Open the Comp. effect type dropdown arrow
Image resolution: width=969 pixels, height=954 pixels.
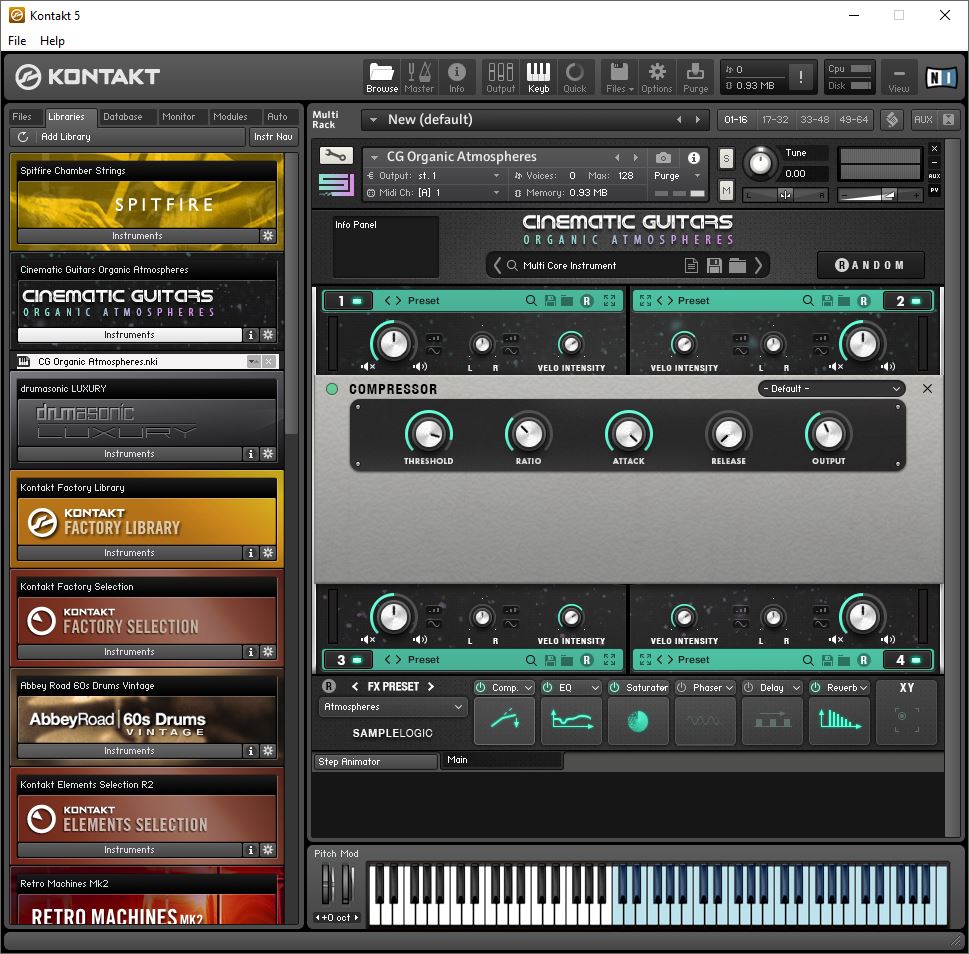(528, 688)
